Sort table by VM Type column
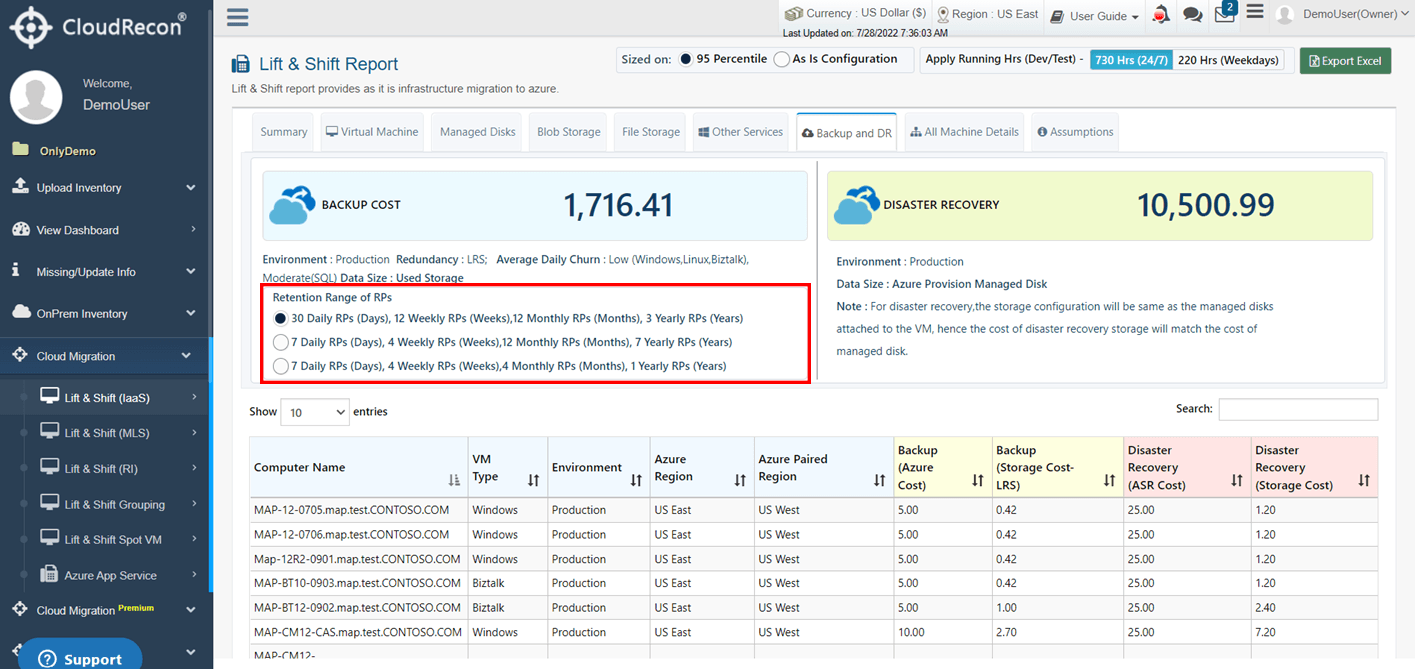The height and width of the screenshot is (669, 1415). (x=533, y=481)
